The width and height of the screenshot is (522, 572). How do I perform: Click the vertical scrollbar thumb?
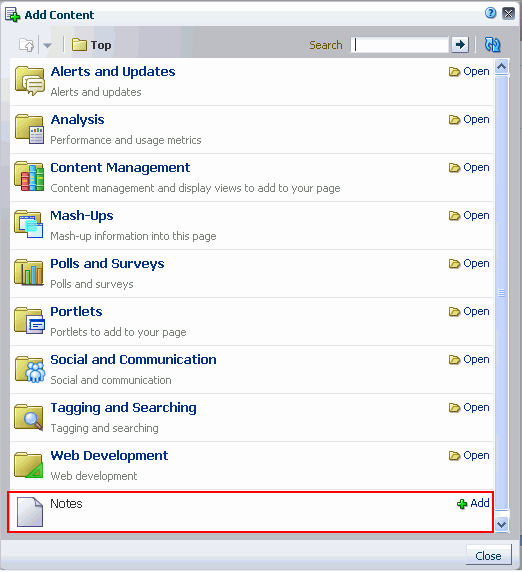coord(502,293)
